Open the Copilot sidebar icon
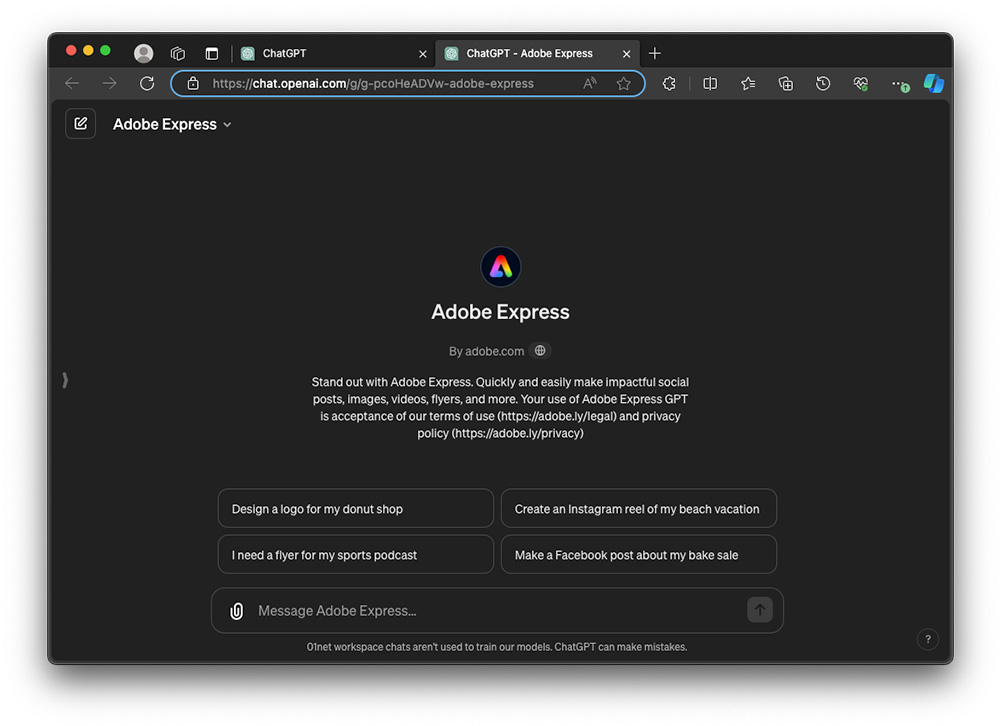The width and height of the screenshot is (1000, 726). (934, 84)
